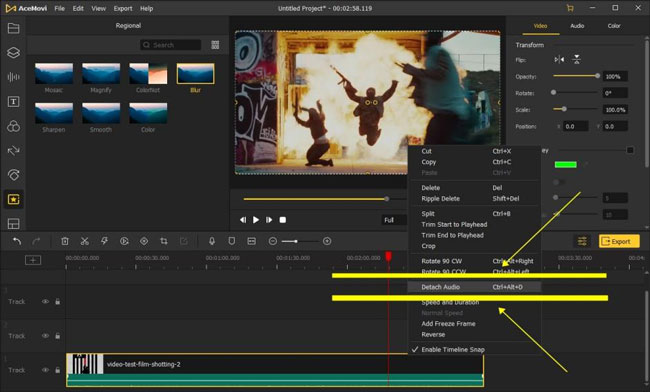Open the Transitions sidebar icon
Viewport: 650px width, 392px height.
(13, 150)
